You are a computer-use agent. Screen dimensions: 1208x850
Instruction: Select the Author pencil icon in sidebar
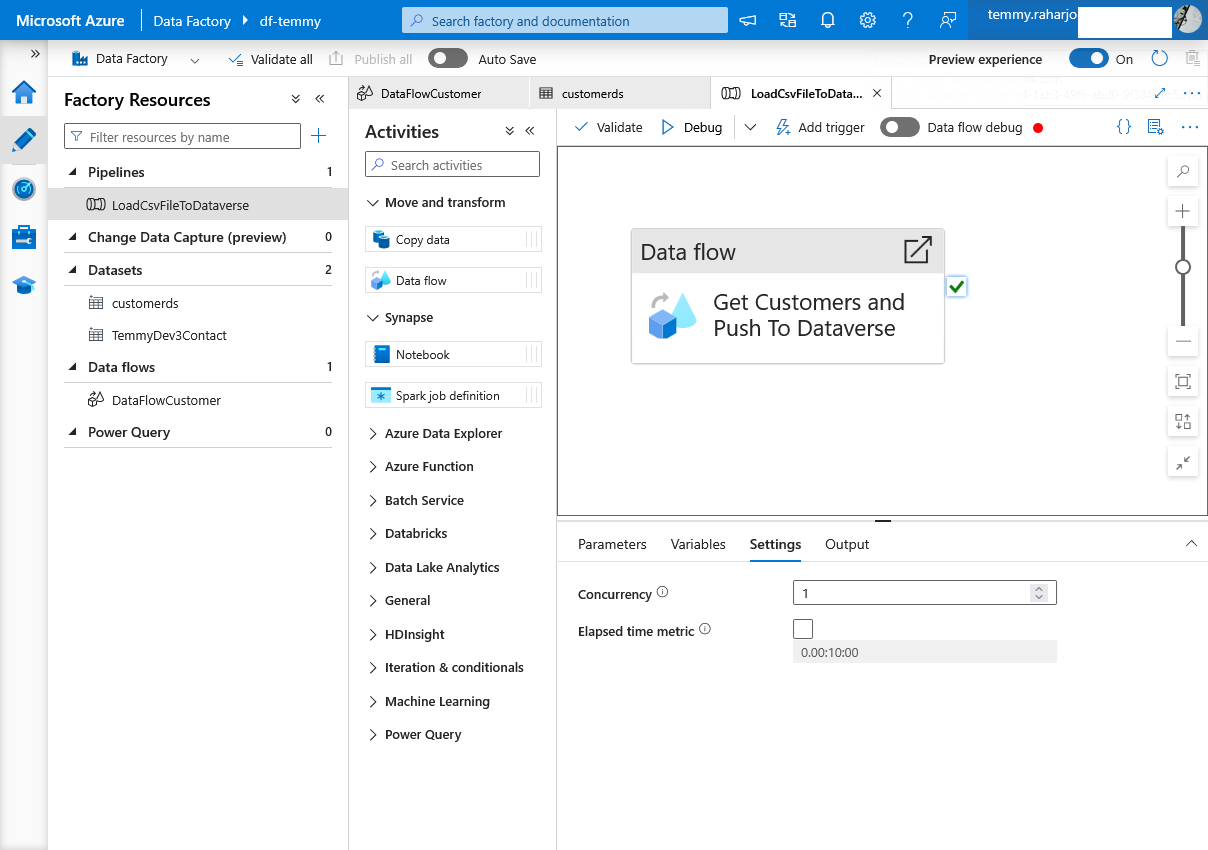(24, 140)
